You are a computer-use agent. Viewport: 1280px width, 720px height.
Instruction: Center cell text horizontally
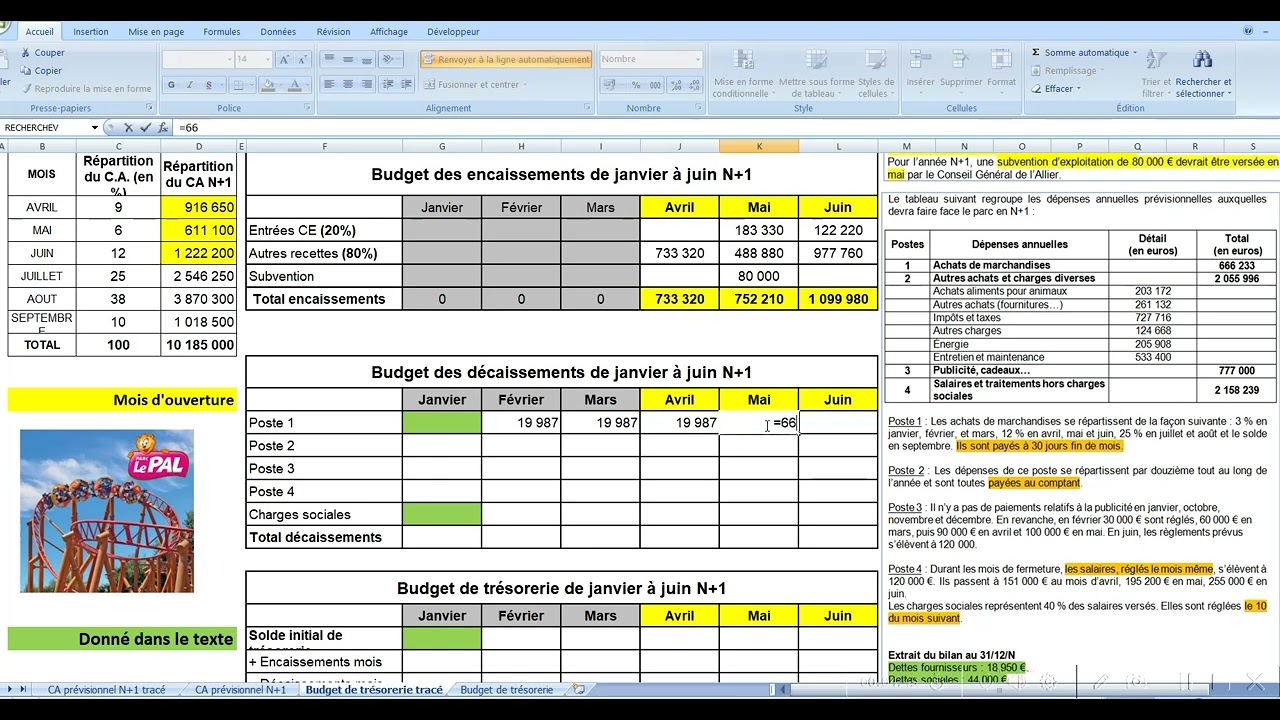pyautogui.click(x=348, y=85)
